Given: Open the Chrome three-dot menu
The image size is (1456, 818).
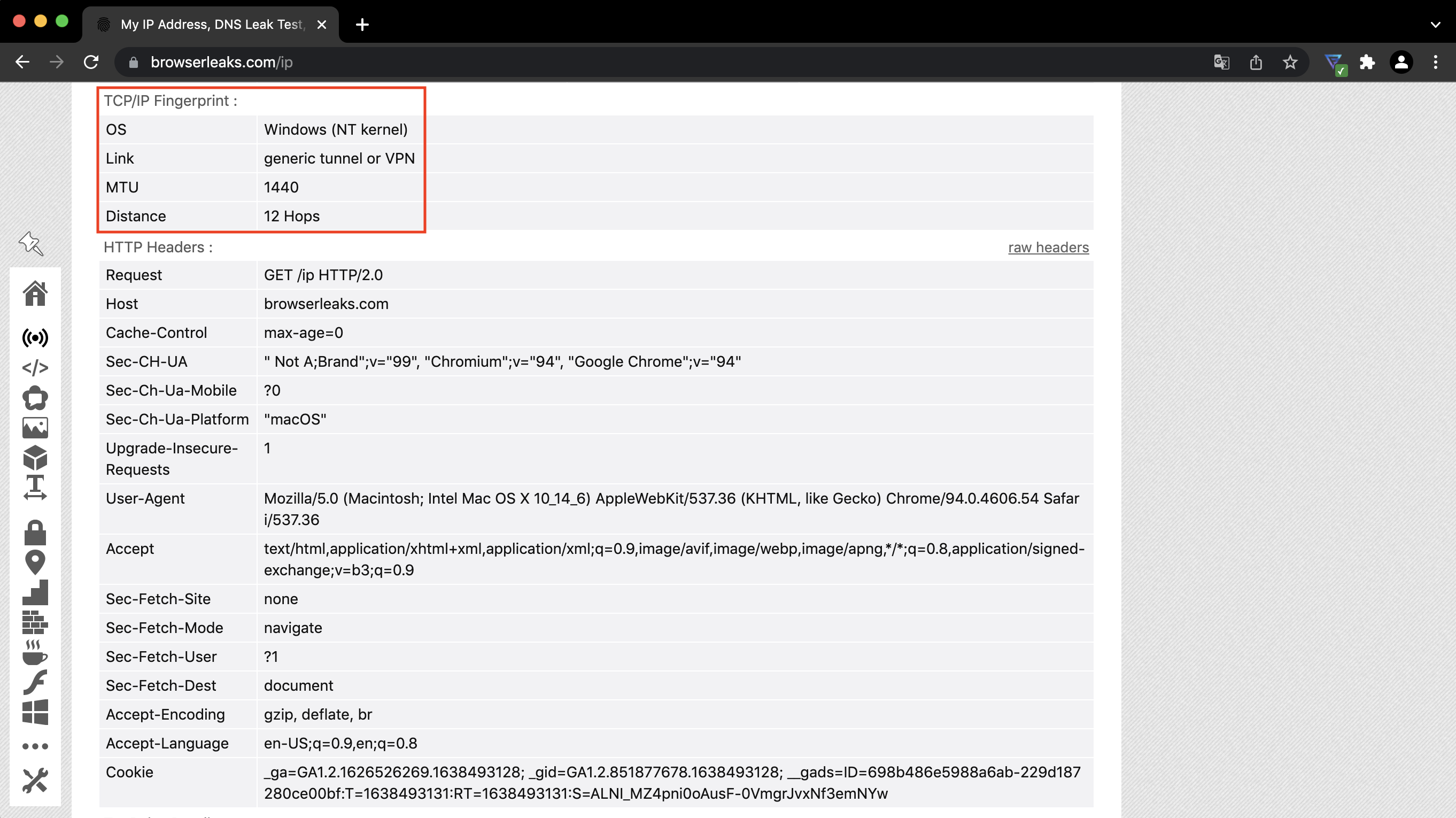Looking at the screenshot, I should [1435, 62].
